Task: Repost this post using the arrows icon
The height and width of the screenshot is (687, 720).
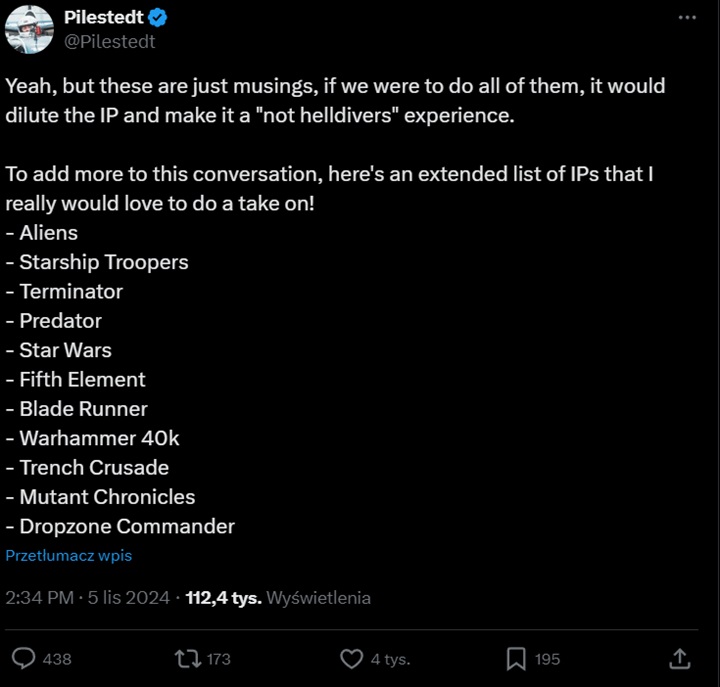Action: tap(187, 658)
